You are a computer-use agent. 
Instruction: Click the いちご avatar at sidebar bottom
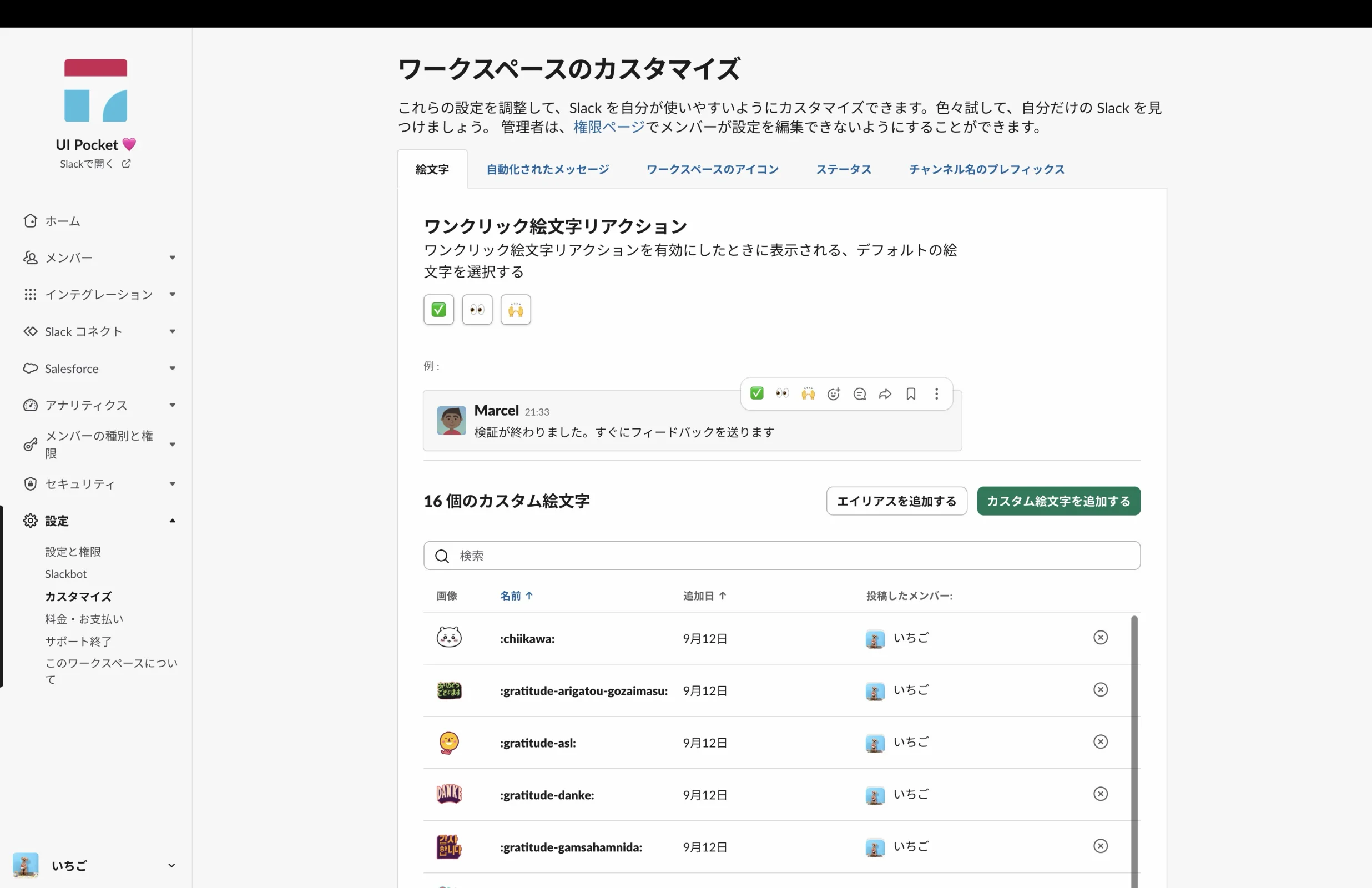click(x=26, y=865)
